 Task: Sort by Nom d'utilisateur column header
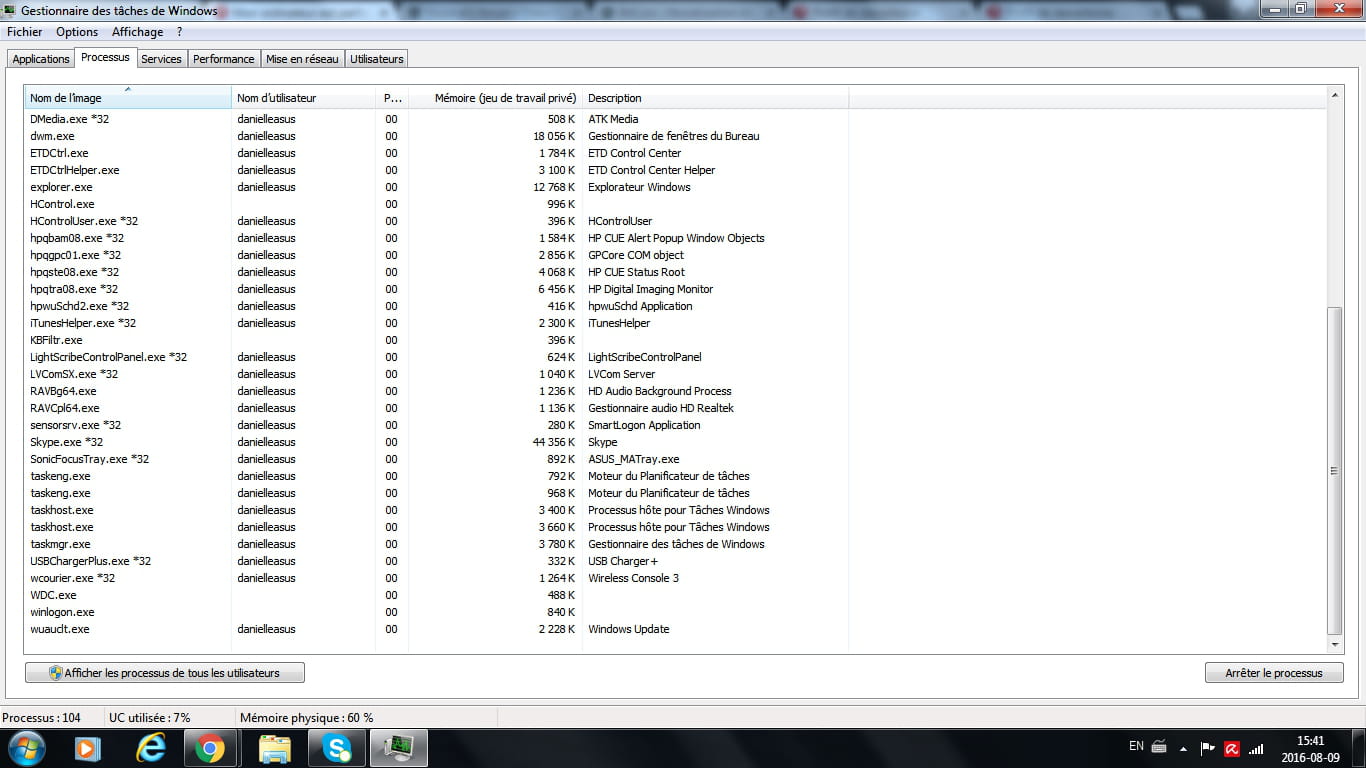[x=303, y=98]
